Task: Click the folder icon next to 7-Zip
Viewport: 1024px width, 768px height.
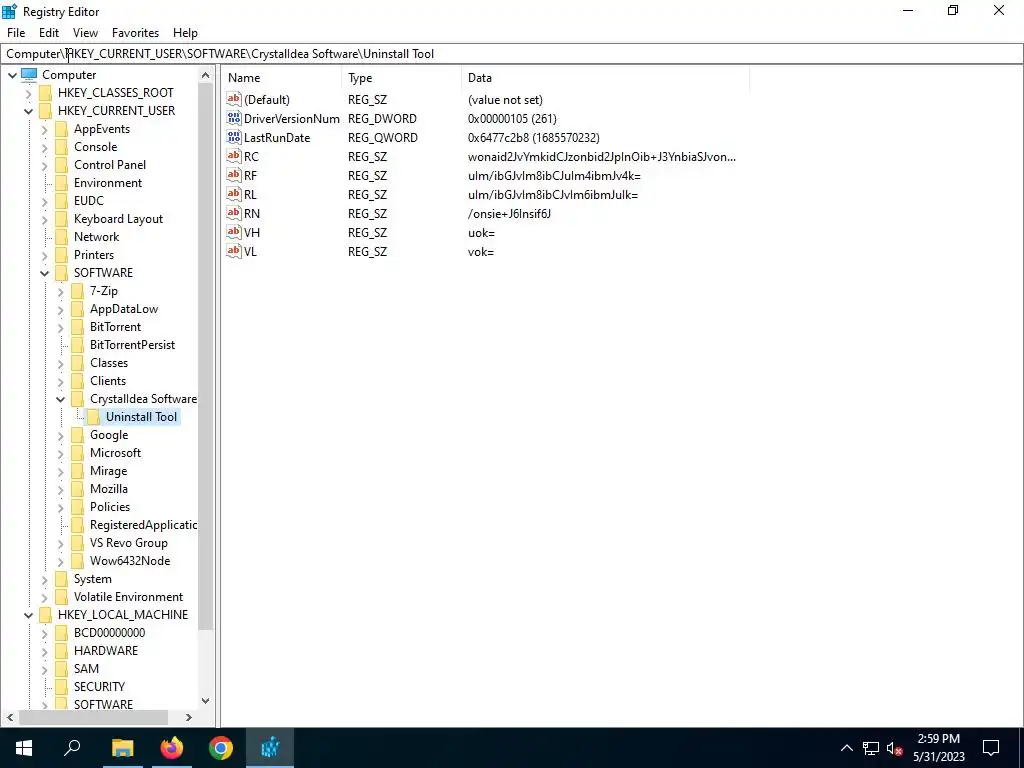Action: click(x=77, y=291)
